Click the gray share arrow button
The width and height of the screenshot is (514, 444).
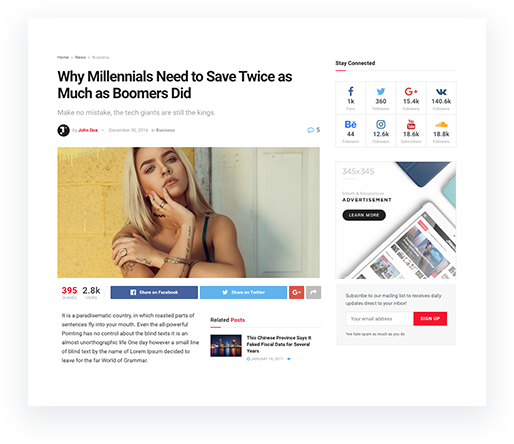[x=313, y=292]
